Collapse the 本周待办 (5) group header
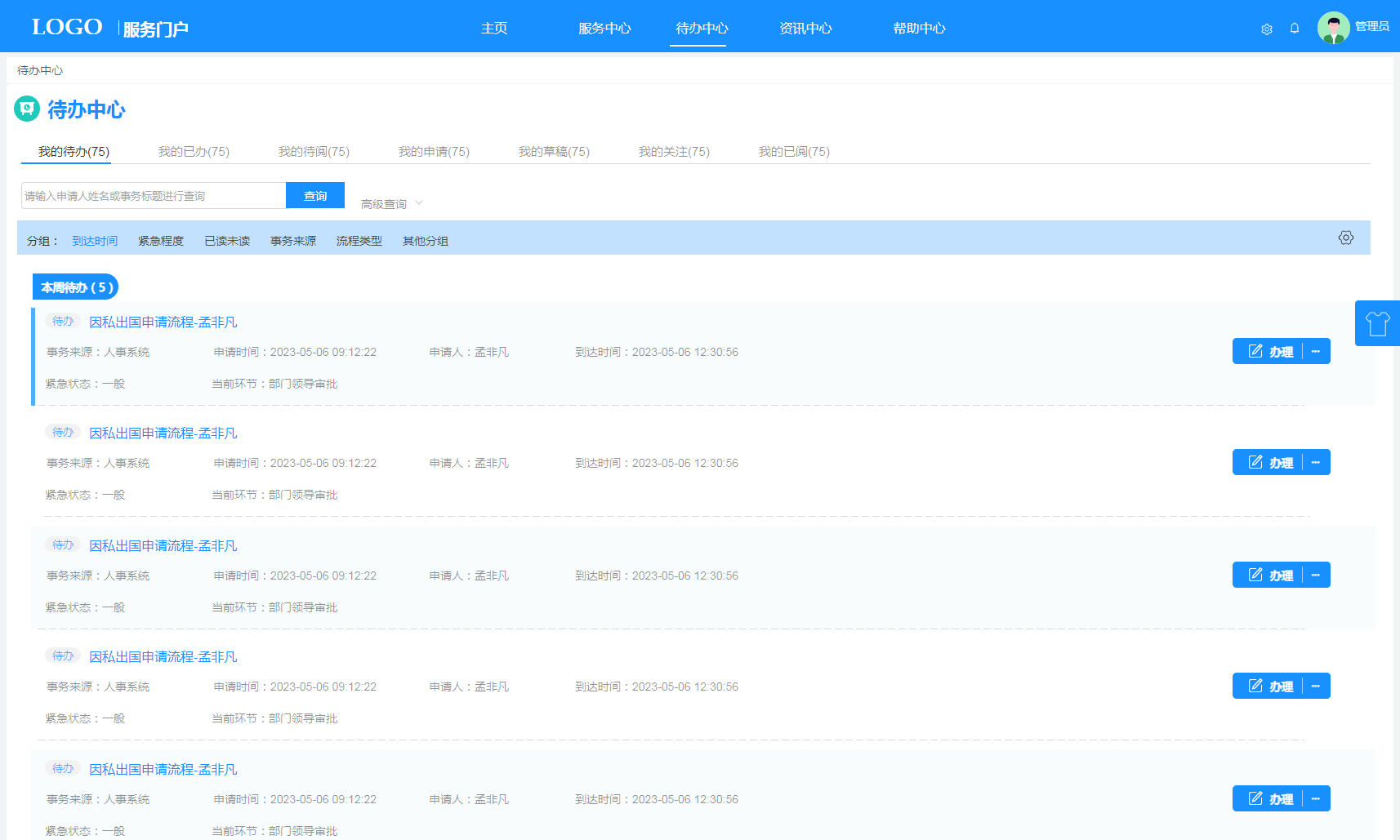Image resolution: width=1400 pixels, height=840 pixels. tap(76, 287)
